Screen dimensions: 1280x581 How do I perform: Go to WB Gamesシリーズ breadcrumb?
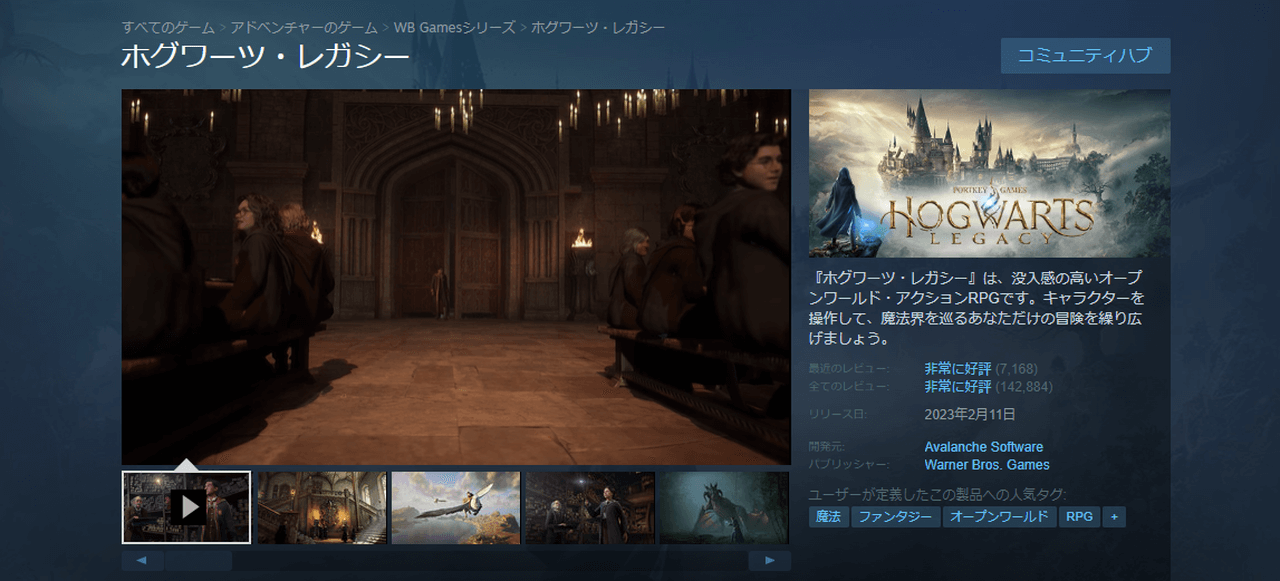[454, 27]
